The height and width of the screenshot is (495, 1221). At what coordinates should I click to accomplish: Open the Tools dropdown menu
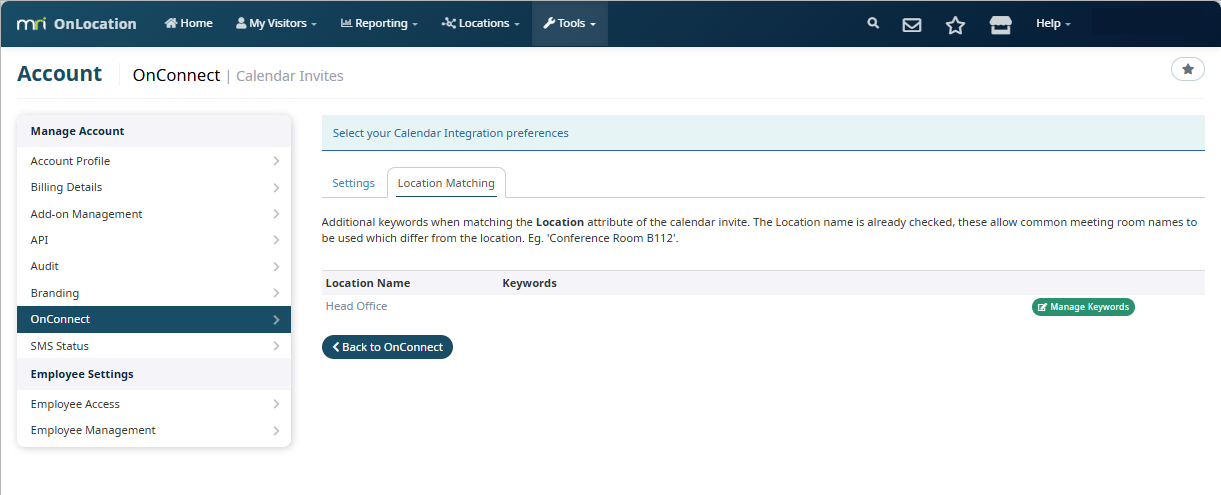coord(569,23)
